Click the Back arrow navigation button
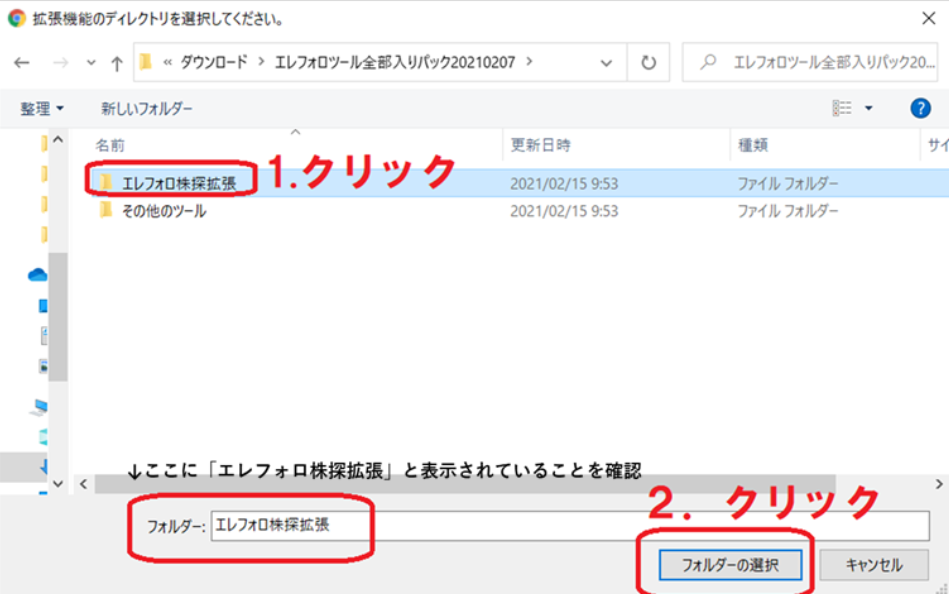Viewport: 949px width, 594px height. pyautogui.click(x=22, y=62)
